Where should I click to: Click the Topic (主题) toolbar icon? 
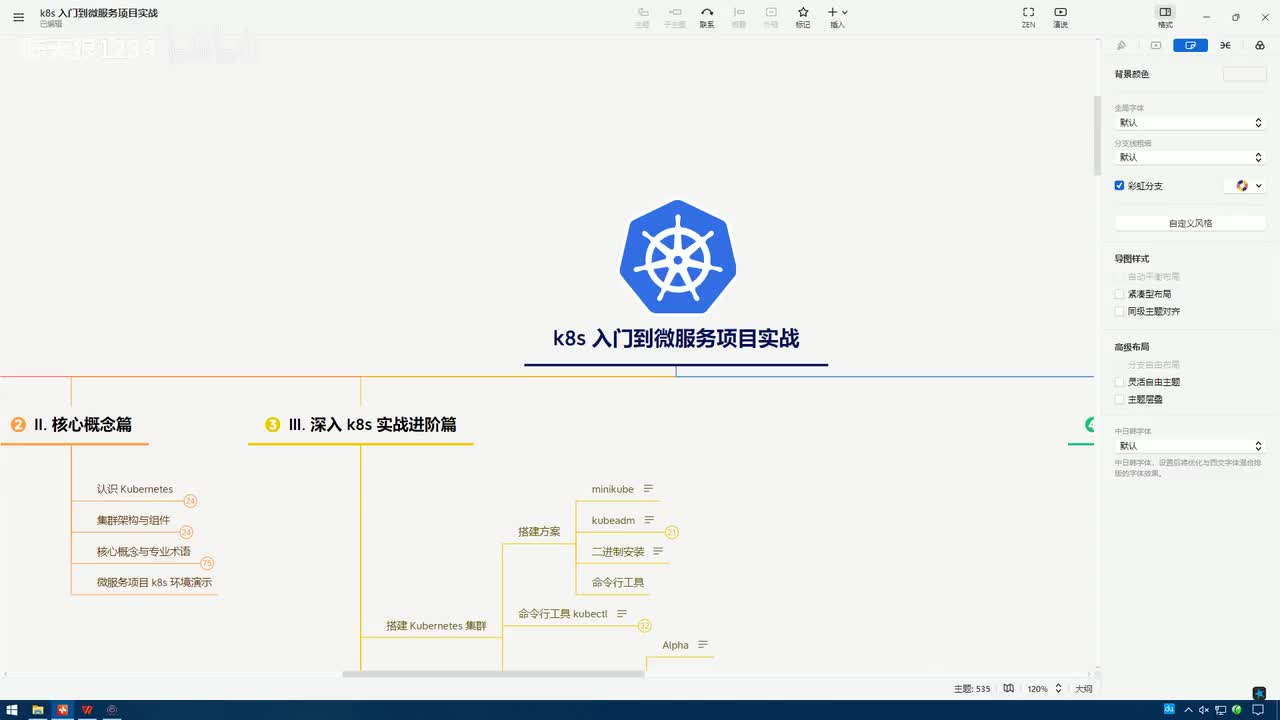(x=642, y=17)
